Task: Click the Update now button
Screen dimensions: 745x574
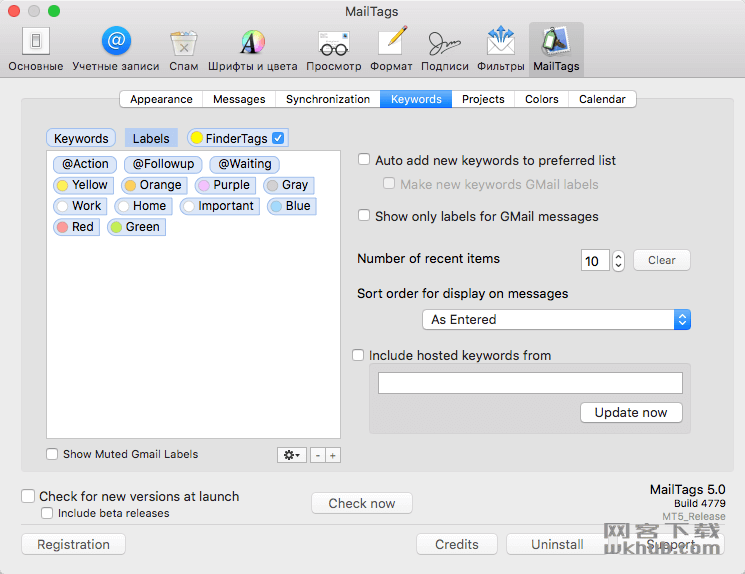Action: [x=631, y=412]
